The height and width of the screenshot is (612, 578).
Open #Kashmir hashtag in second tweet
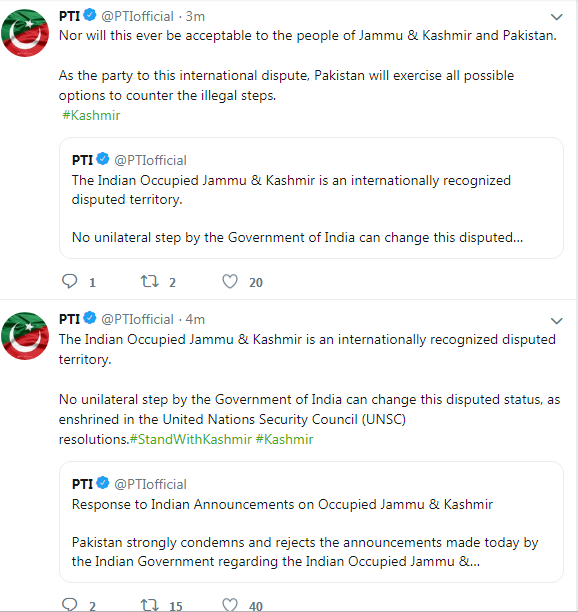point(285,439)
